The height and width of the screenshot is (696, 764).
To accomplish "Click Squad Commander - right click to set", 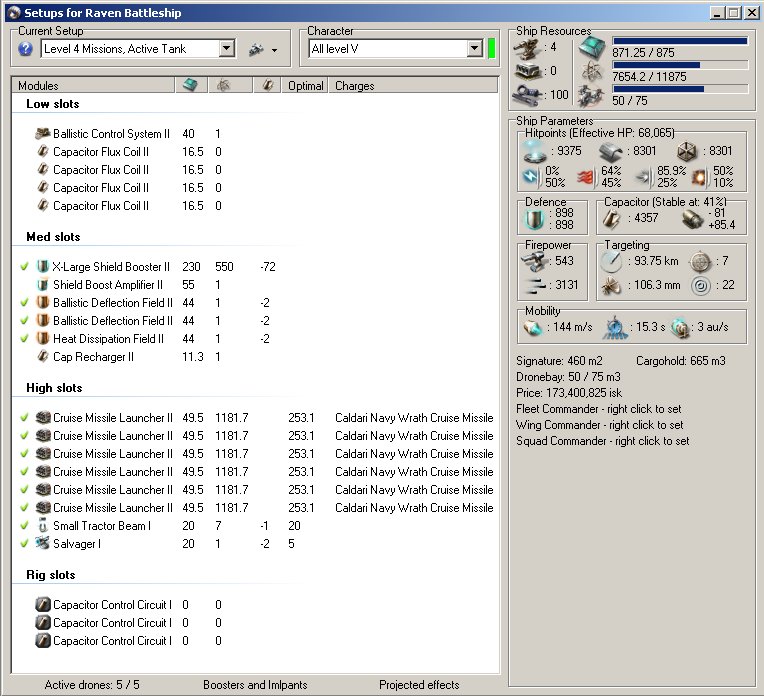I will (602, 441).
